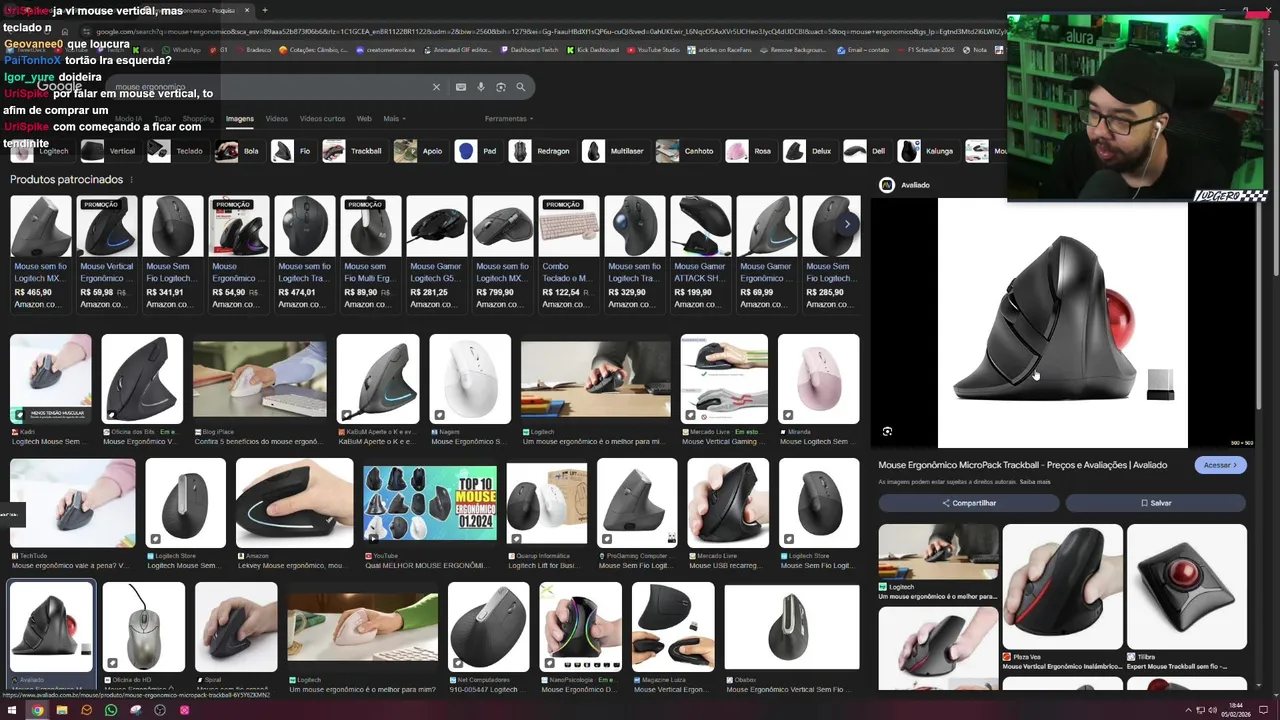Switch to the Shopping tab

pyautogui.click(x=198, y=119)
